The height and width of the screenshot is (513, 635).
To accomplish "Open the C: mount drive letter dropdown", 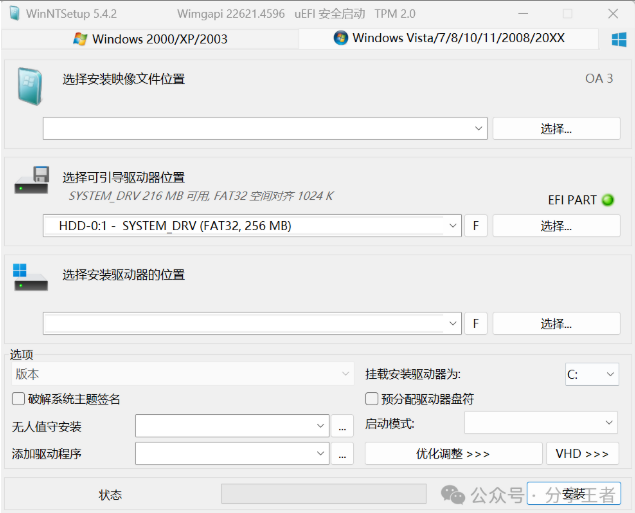I will (x=609, y=375).
